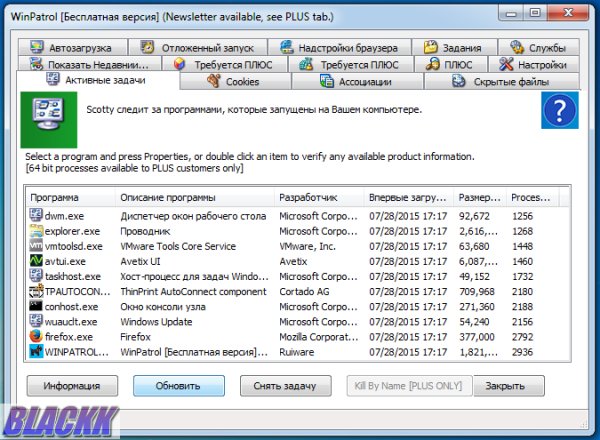Open the first Требуется ПЛЮС tab

coord(224,64)
